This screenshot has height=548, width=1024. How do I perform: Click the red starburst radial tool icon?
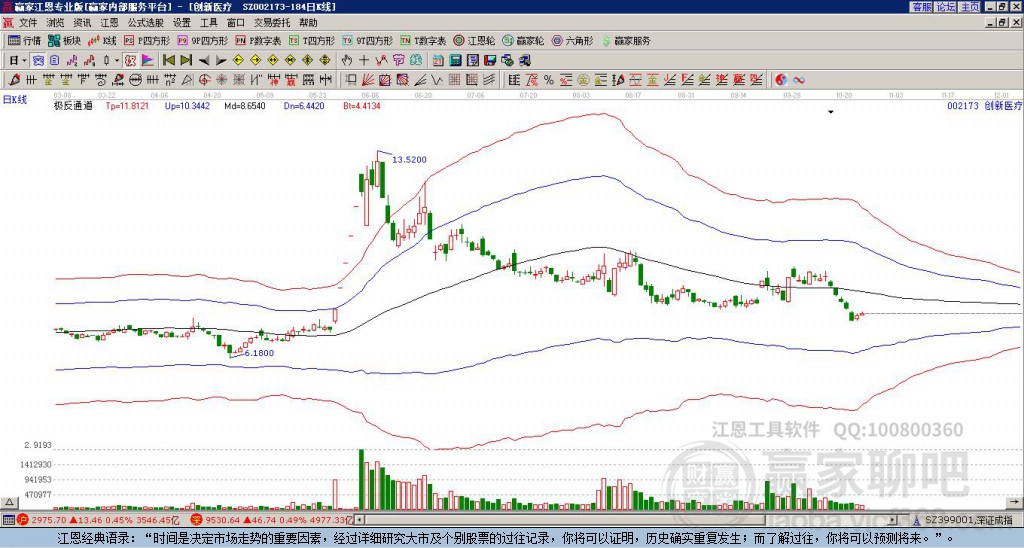pos(221,80)
